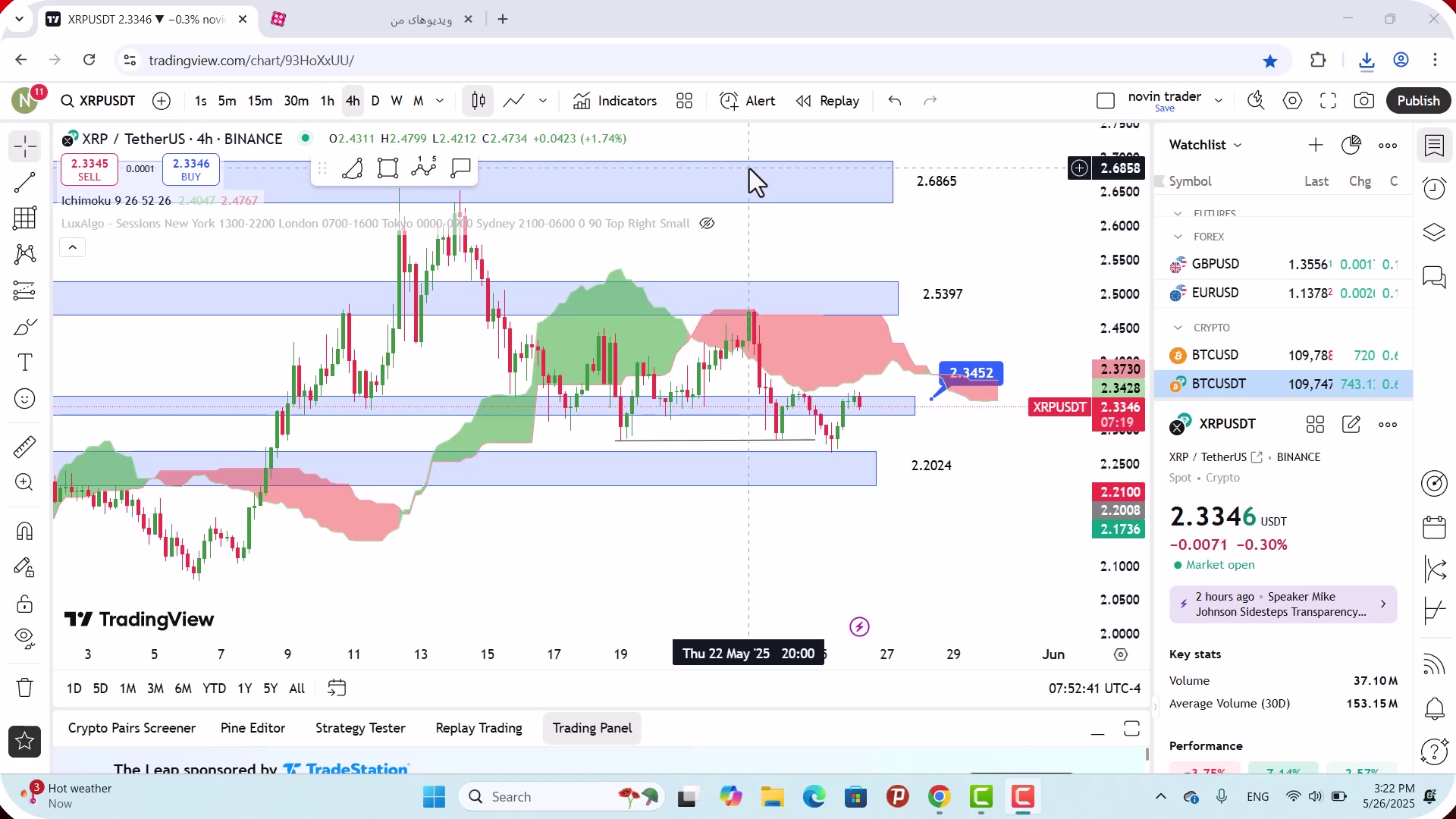Screen dimensions: 1456x819
Task: Select the text annotation tool
Action: tap(24, 362)
